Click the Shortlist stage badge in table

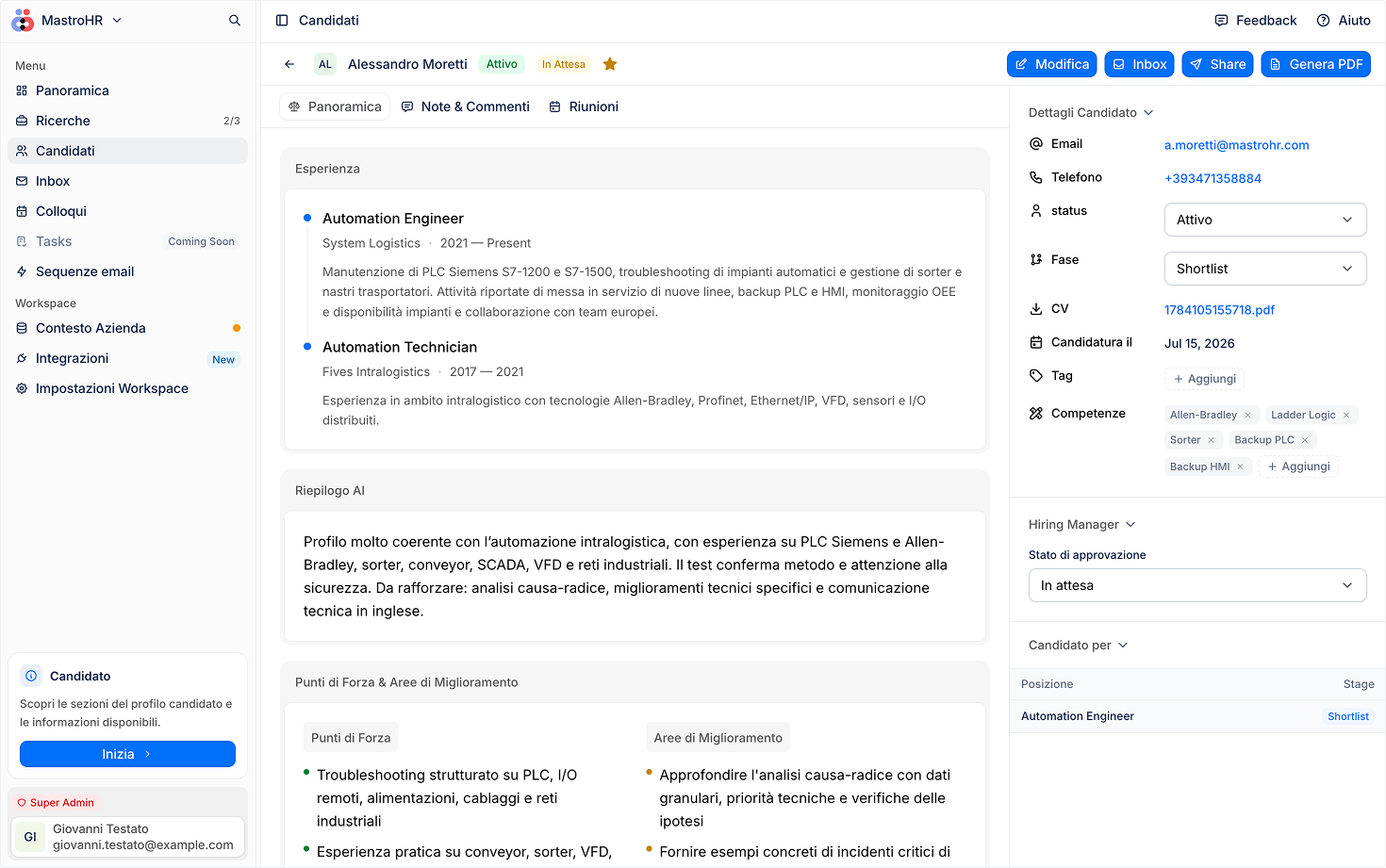[x=1348, y=716]
